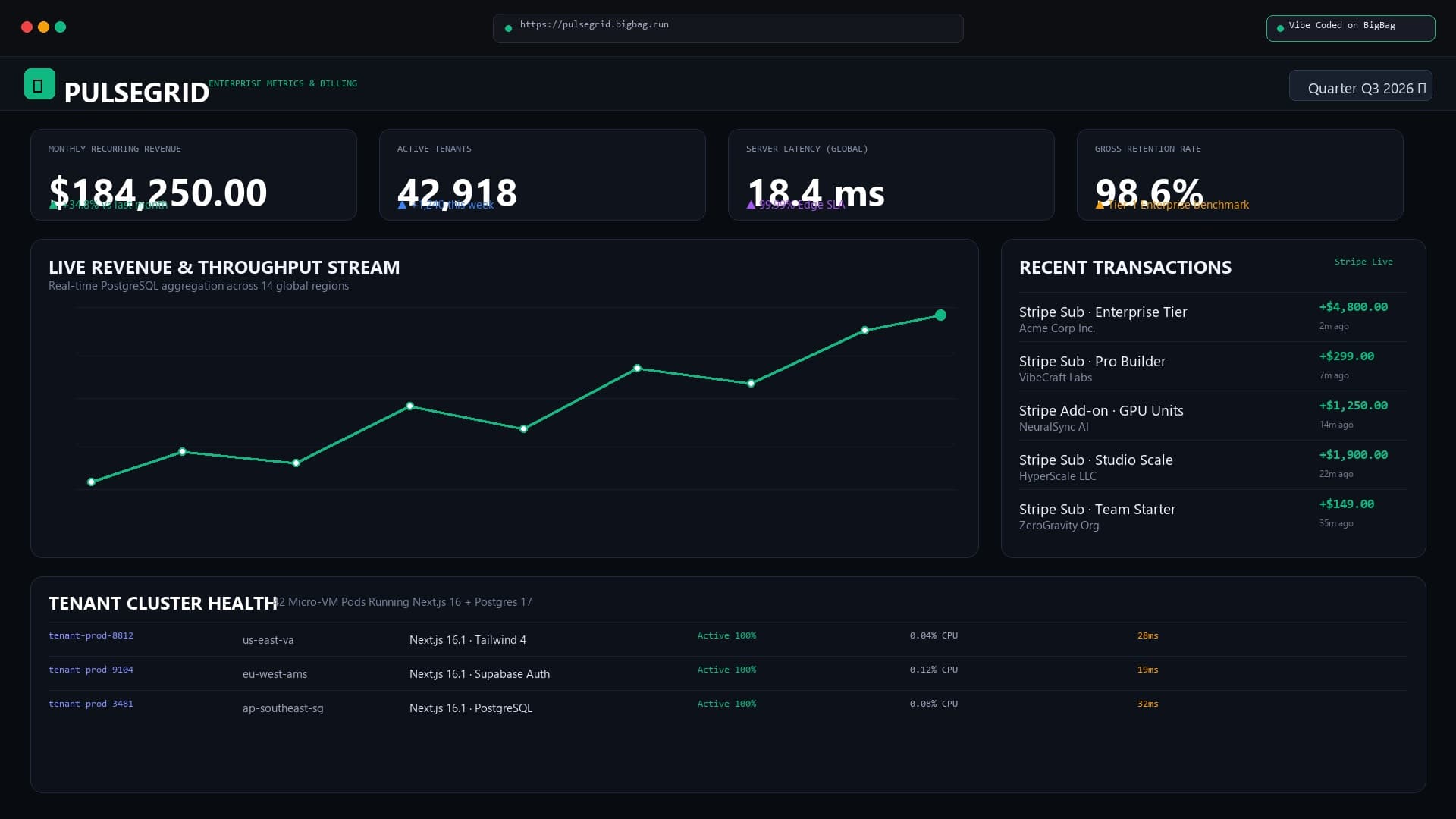Click the green status dot in the address bar
This screenshot has width=1456, height=819.
point(508,28)
